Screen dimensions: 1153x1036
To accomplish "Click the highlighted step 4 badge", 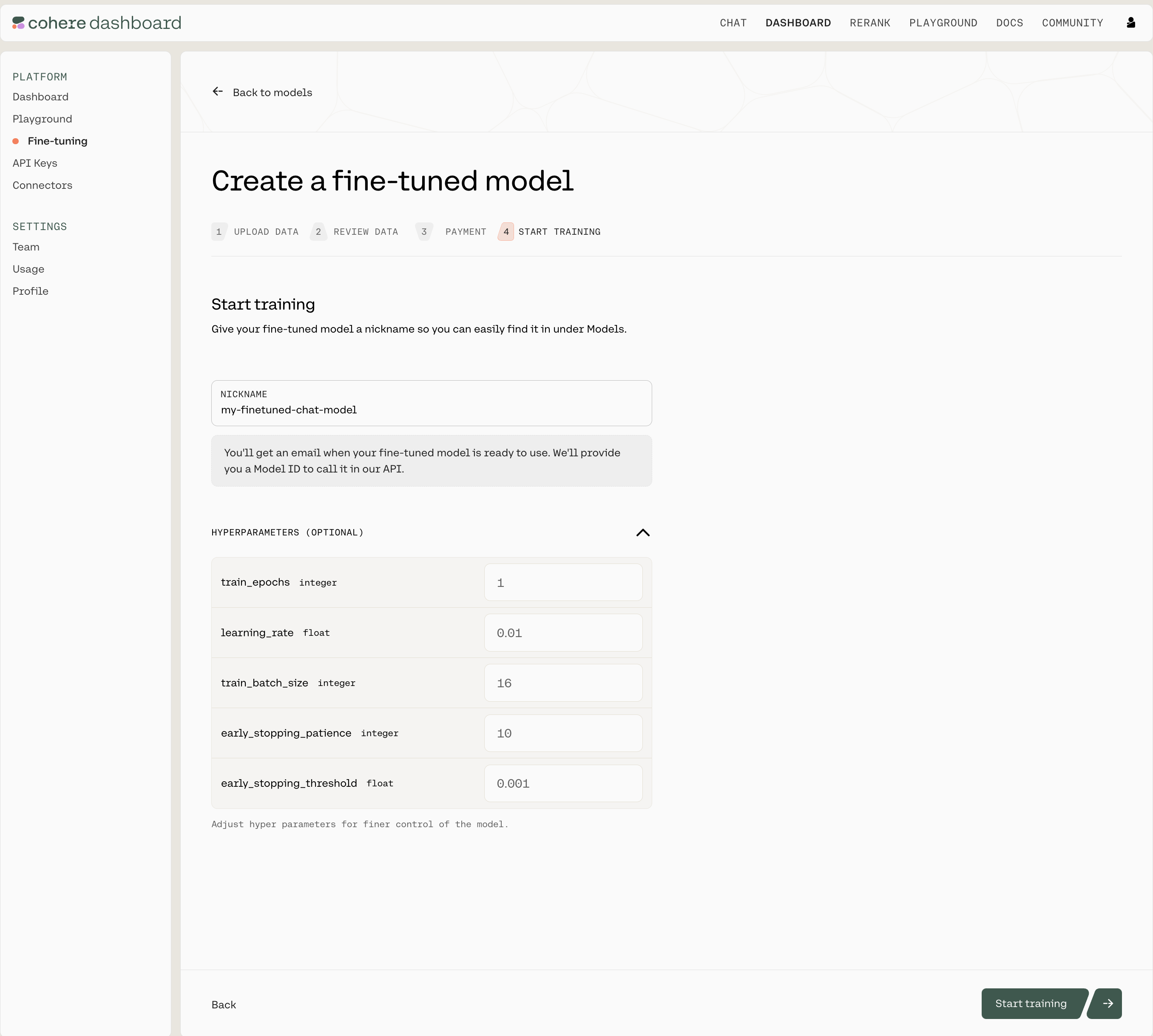I will 506,232.
